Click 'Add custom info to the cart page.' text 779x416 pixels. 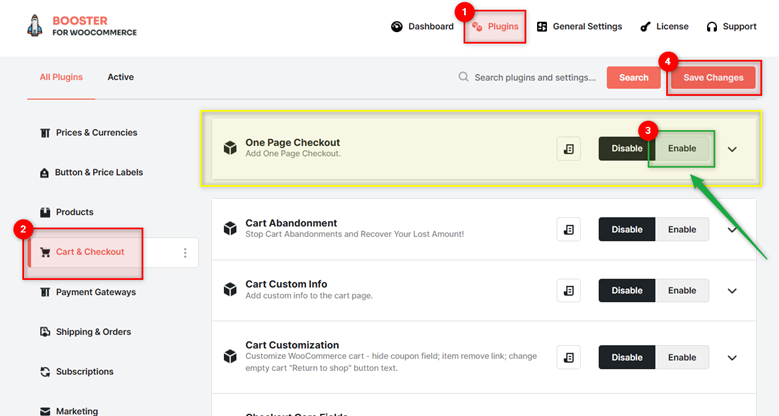[x=309, y=296]
